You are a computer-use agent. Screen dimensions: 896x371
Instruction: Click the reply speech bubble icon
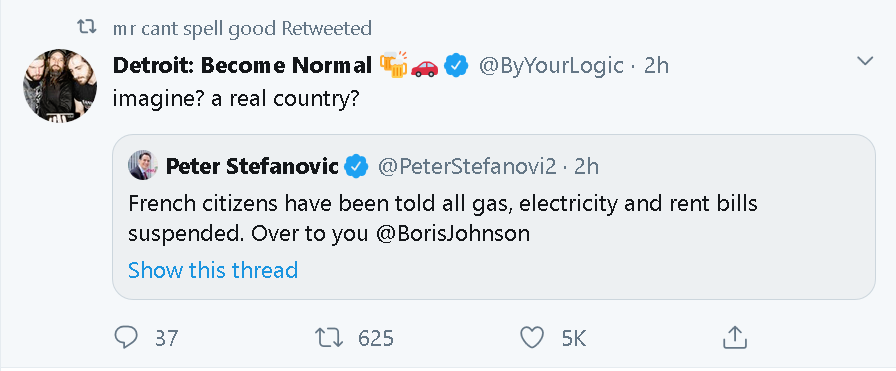coord(126,338)
